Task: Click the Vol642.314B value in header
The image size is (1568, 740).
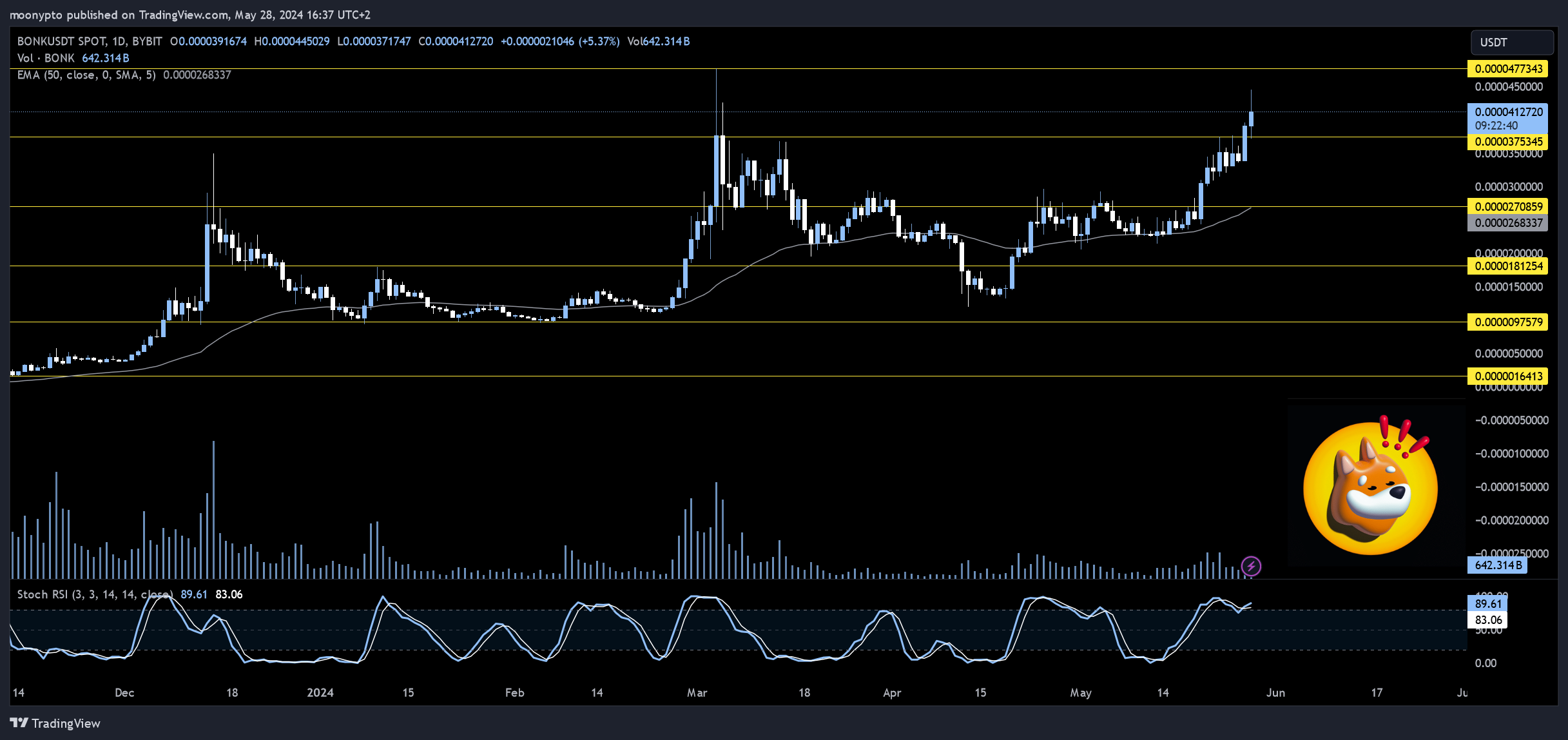Action: (659, 41)
